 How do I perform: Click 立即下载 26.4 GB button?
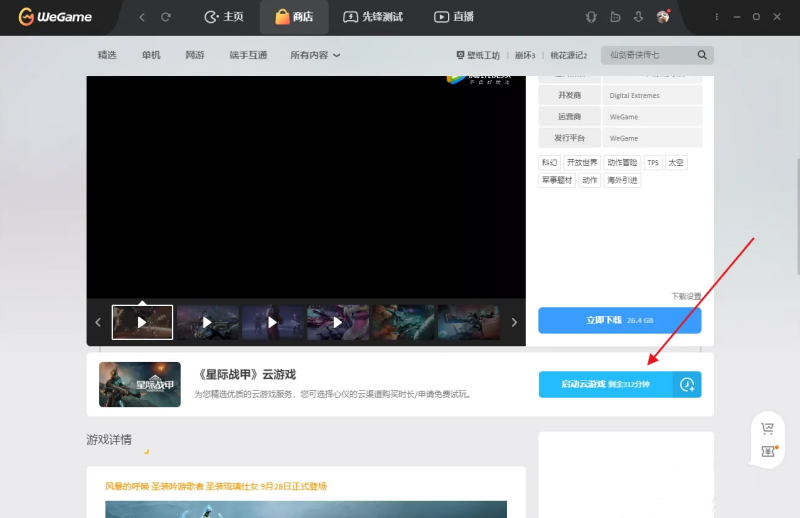coord(619,320)
